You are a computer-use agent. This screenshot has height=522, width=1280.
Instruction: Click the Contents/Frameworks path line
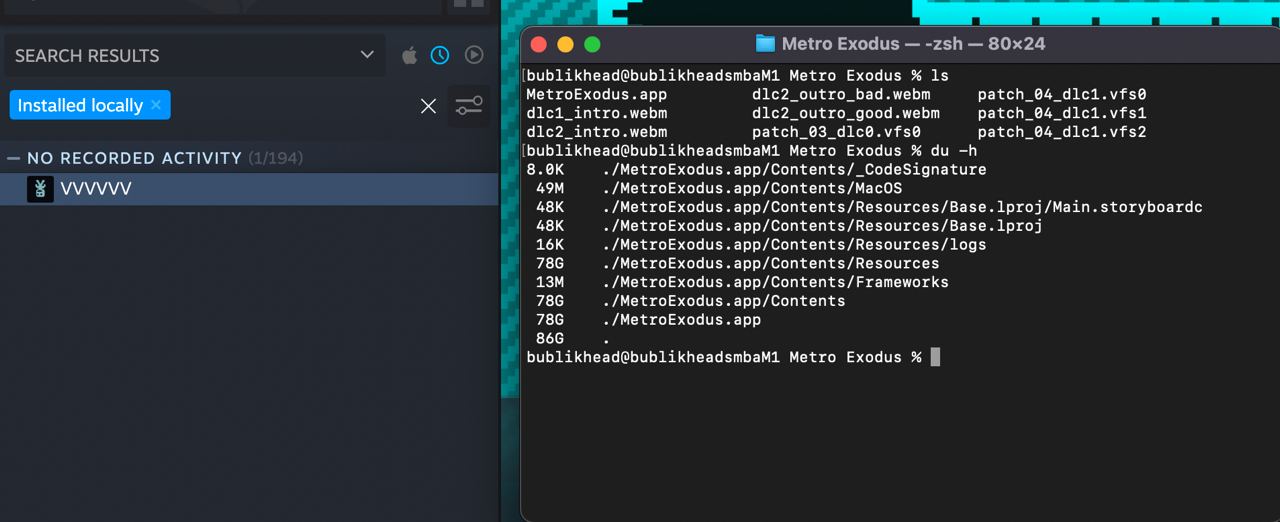[775, 282]
